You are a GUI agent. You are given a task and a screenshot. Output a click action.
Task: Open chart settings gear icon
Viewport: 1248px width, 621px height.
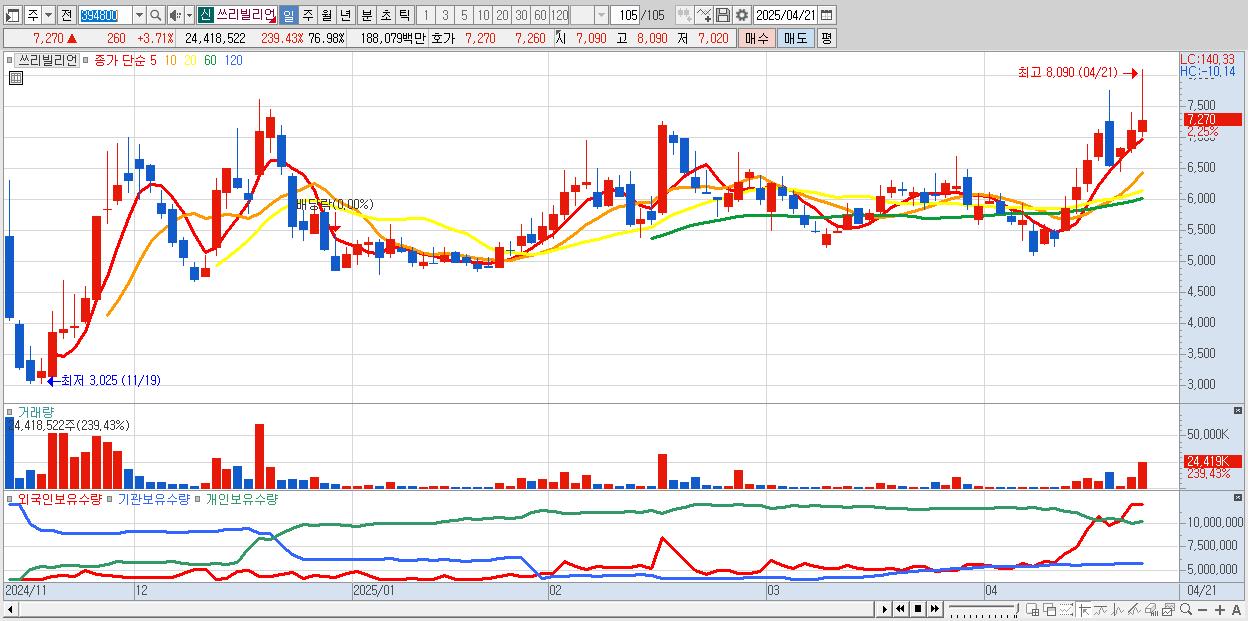tap(742, 15)
